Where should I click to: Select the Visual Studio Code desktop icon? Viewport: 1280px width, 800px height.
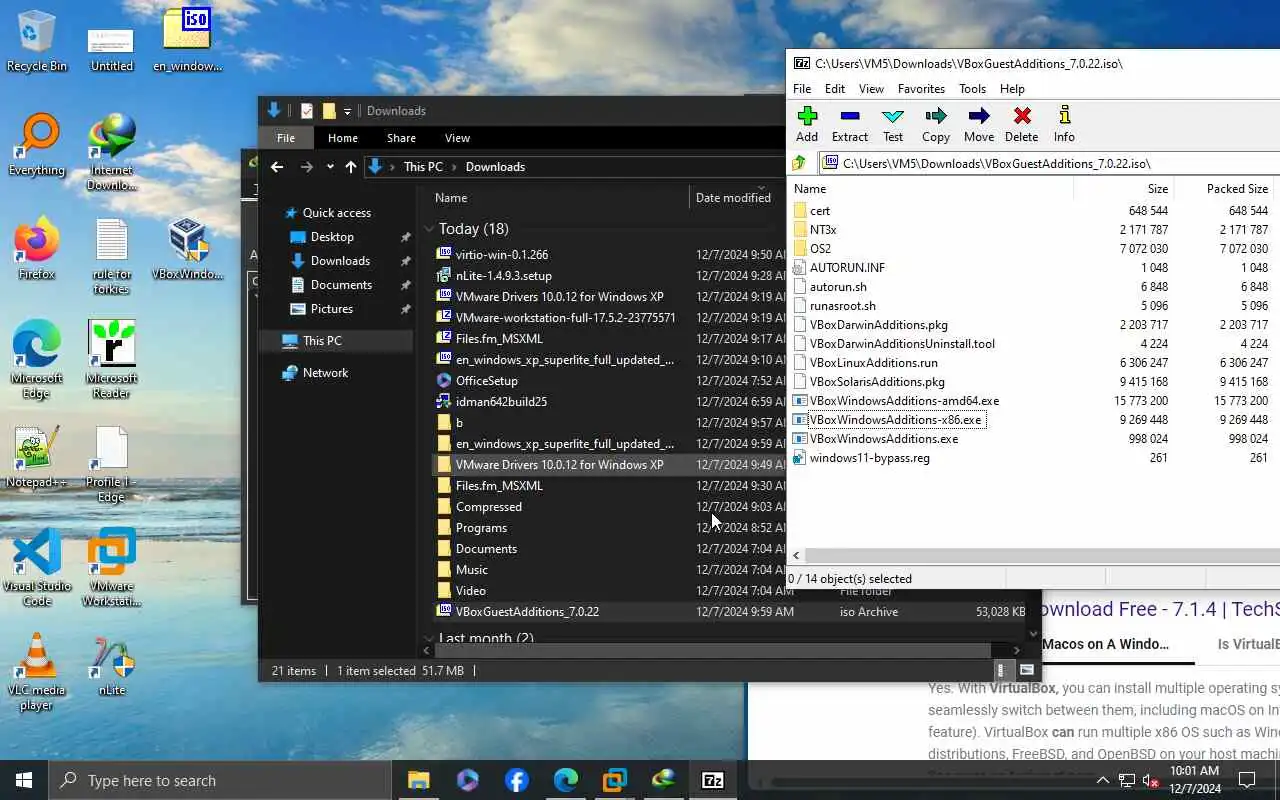click(37, 569)
